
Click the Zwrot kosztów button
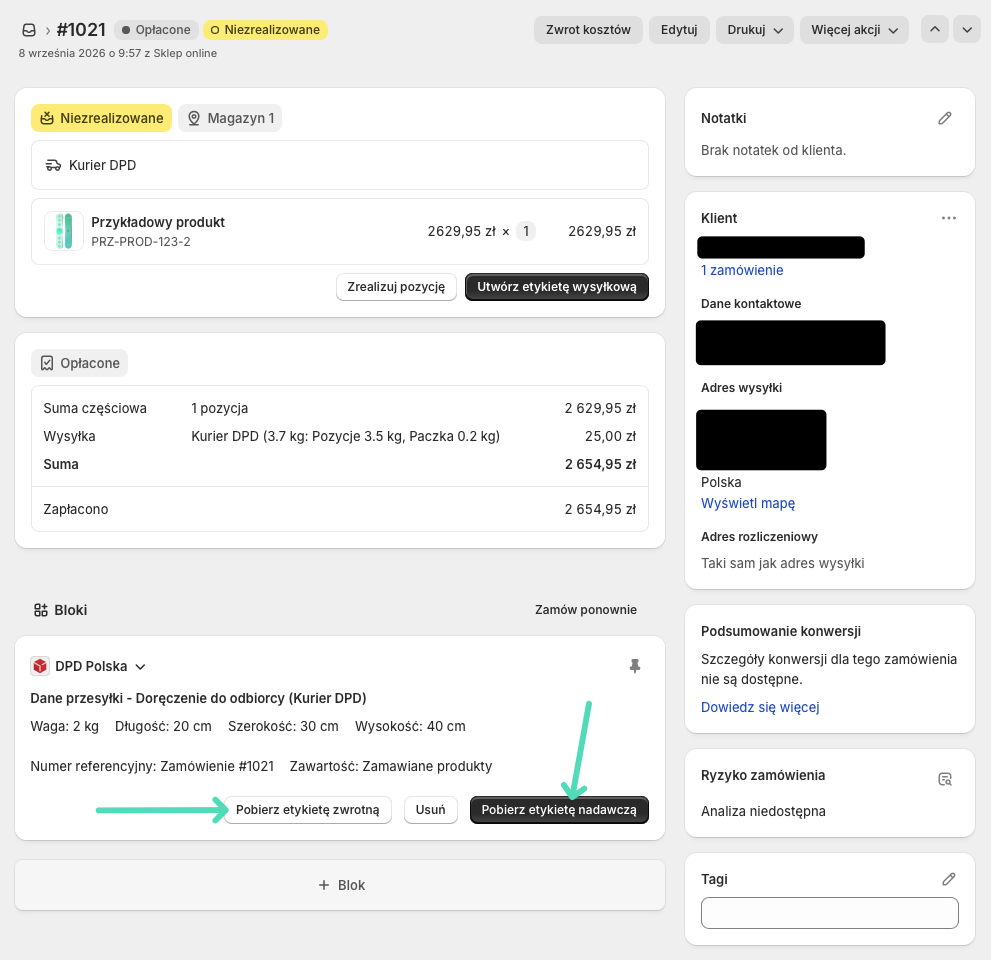tap(588, 30)
